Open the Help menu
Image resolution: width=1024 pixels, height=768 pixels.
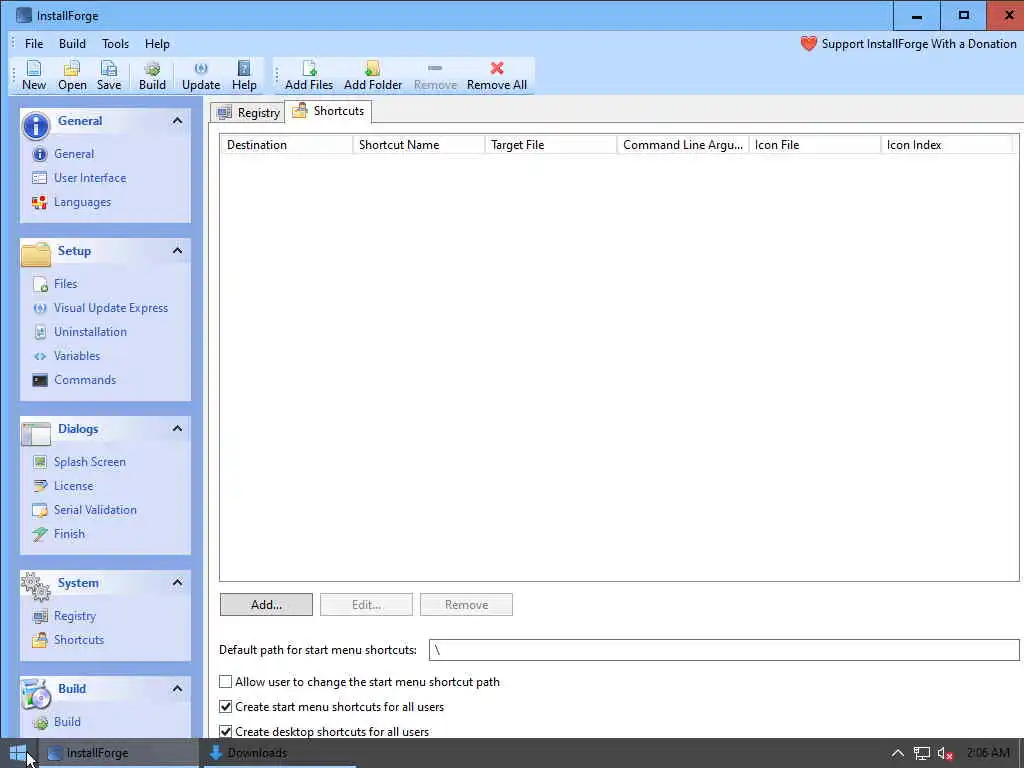(x=157, y=44)
